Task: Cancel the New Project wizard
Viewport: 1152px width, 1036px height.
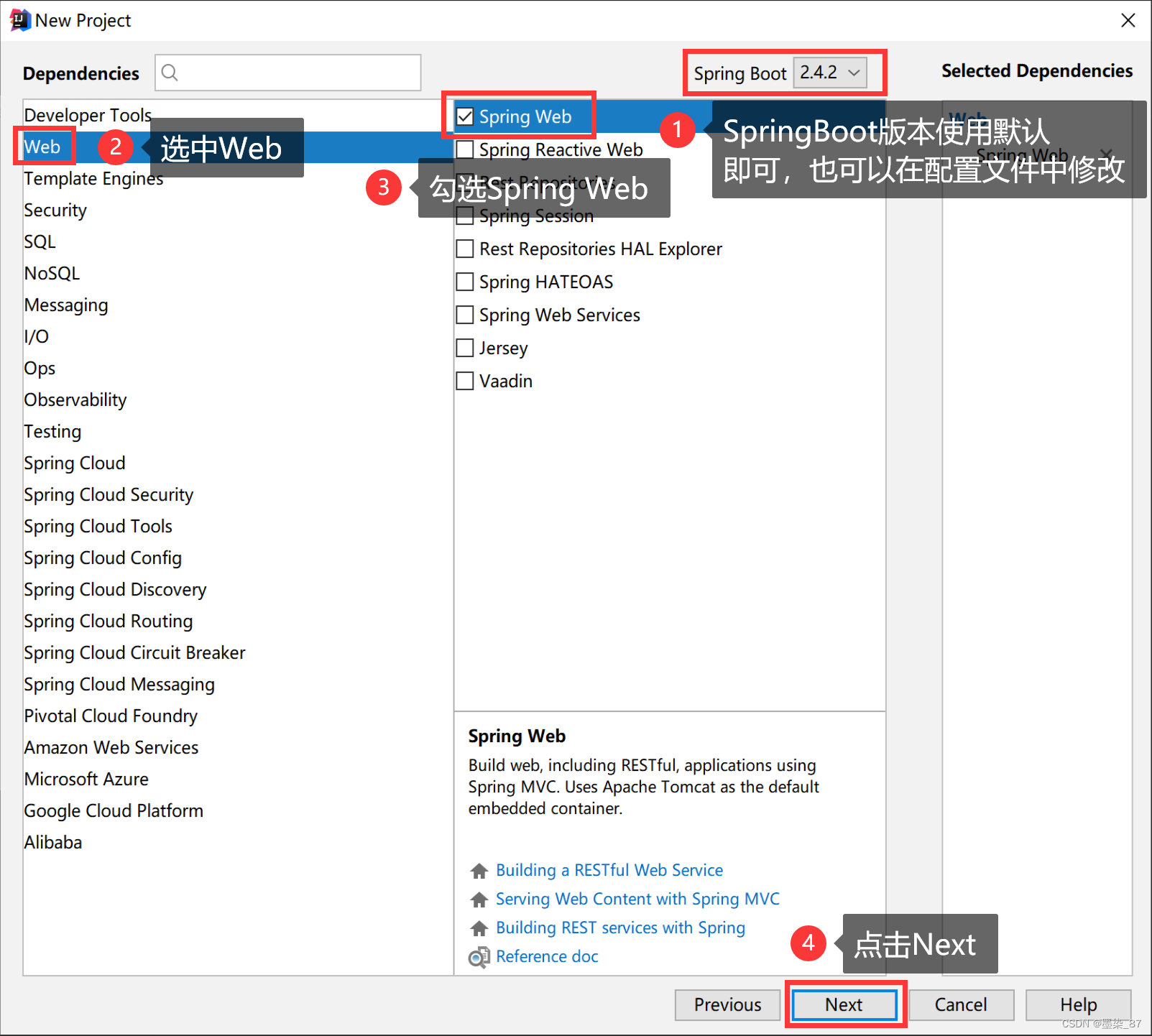Action: [x=961, y=1004]
